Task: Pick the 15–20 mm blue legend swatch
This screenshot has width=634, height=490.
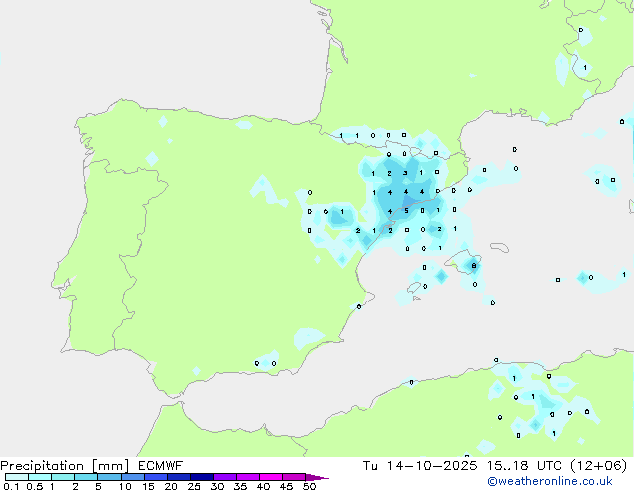Action: tap(158, 478)
